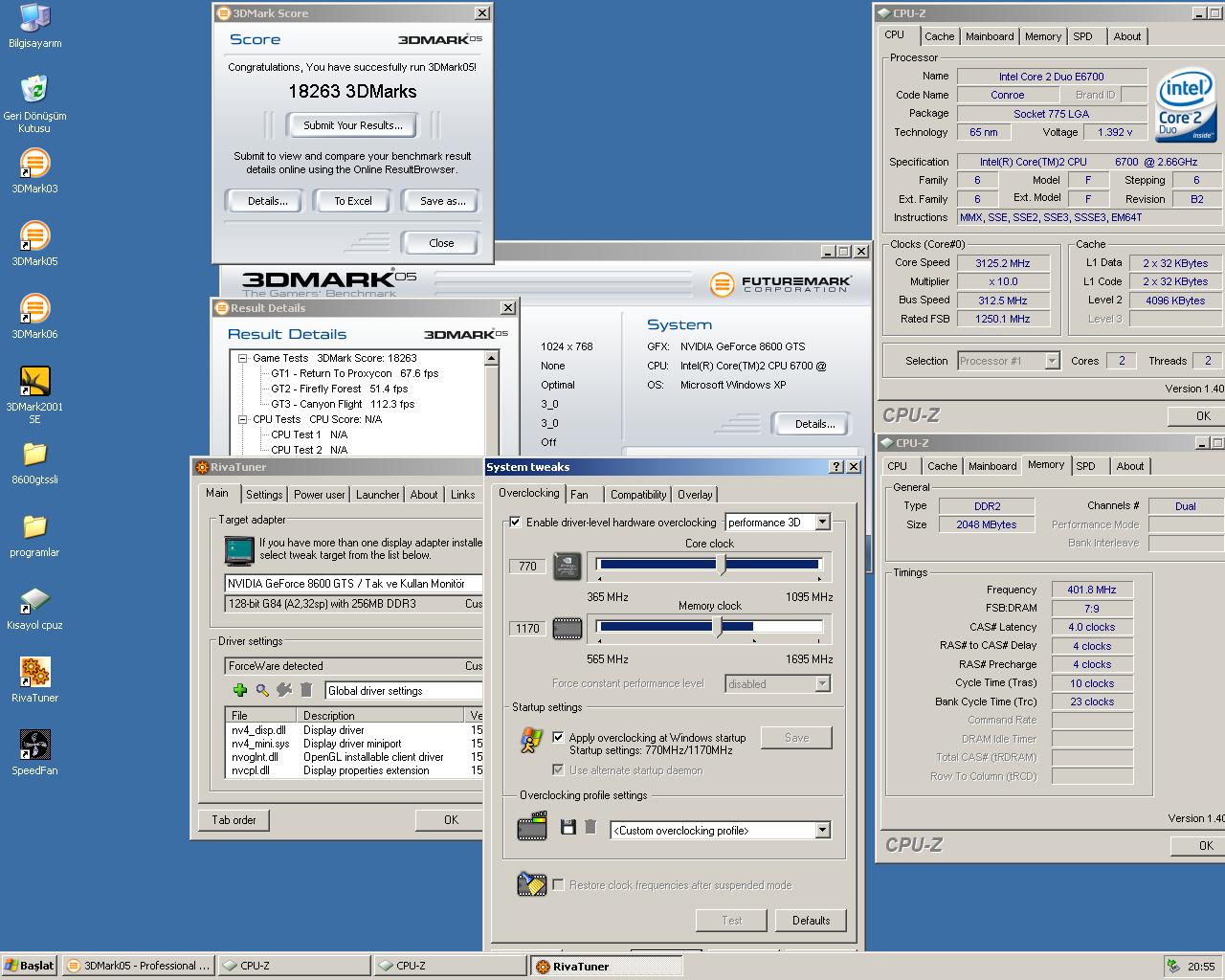The width and height of the screenshot is (1225, 980).
Task: Click Tab order button in RivaTuner
Action: 234,820
